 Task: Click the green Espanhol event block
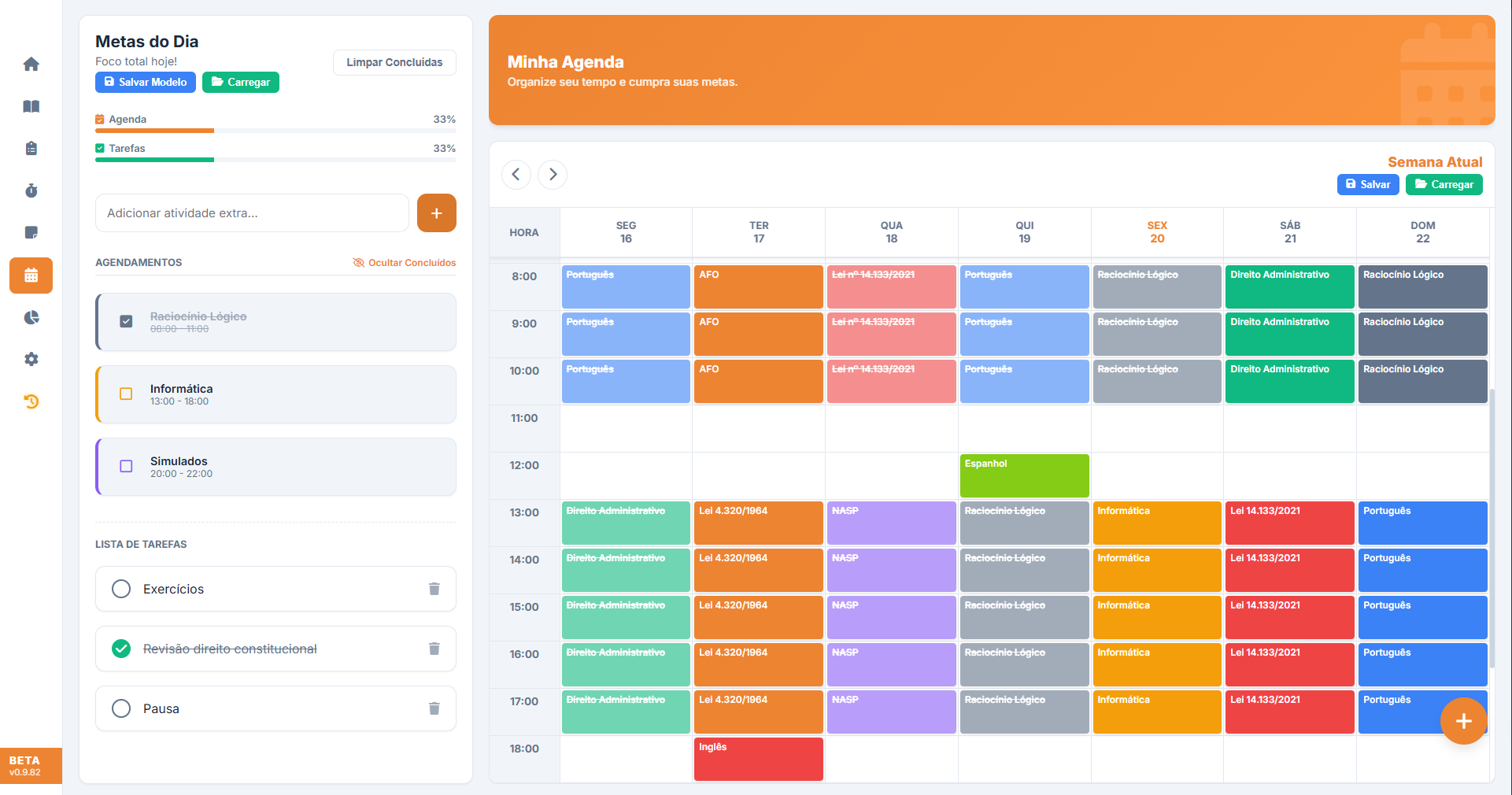[1024, 475]
